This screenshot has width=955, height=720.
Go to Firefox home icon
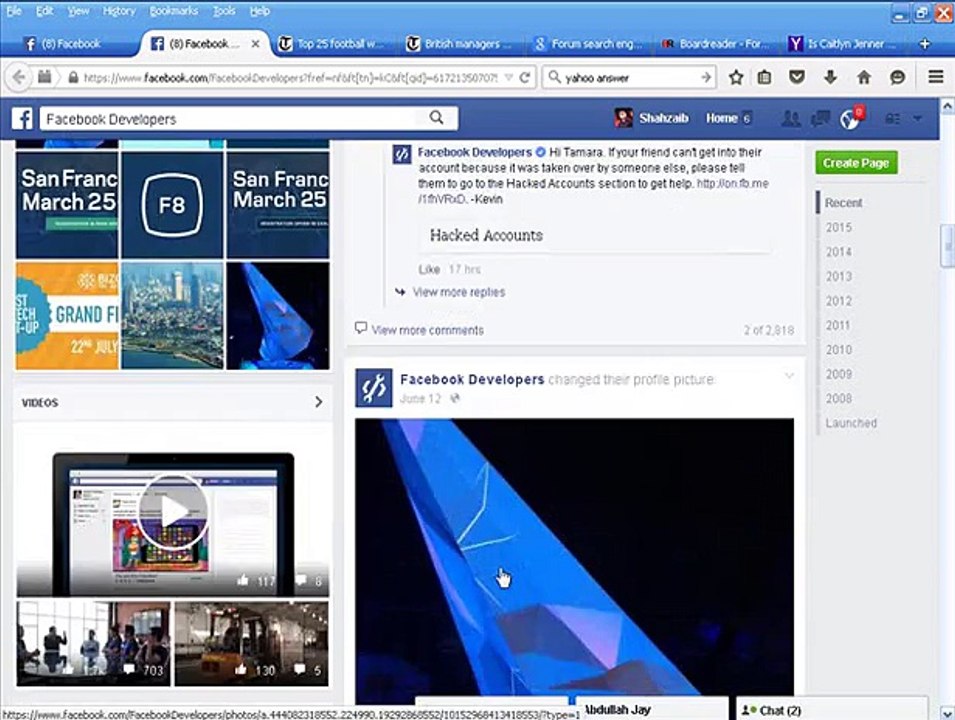(864, 77)
